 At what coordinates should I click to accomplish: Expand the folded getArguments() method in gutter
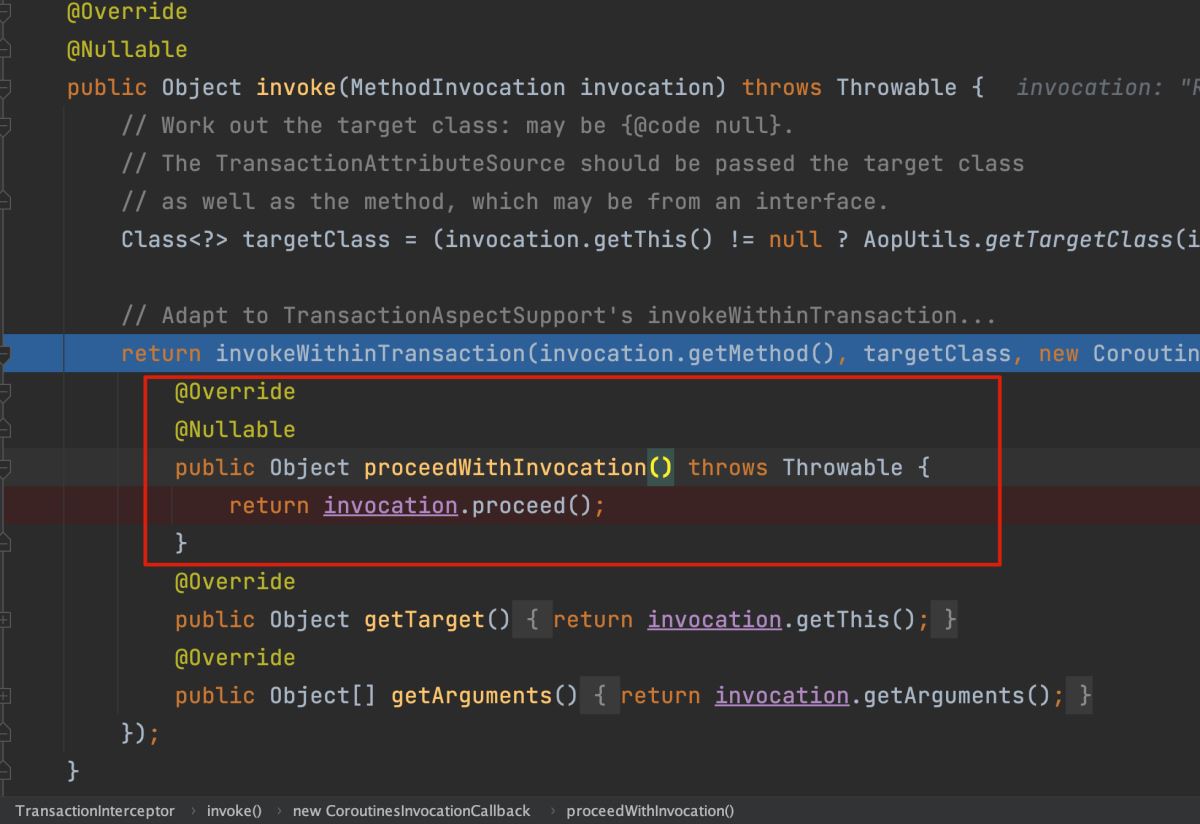[5, 696]
